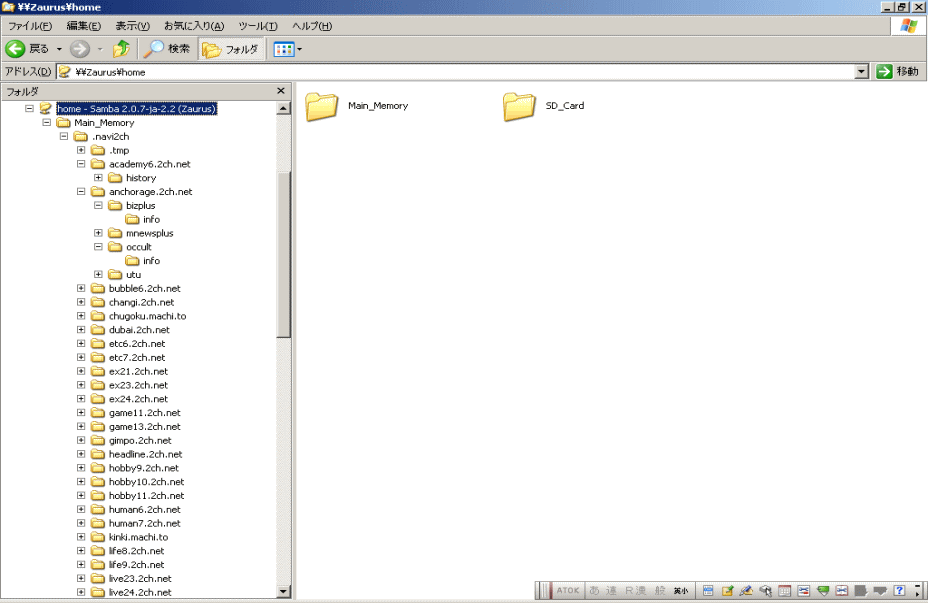
Task: Click the ATOK calendar-style palette icon
Action: [785, 591]
